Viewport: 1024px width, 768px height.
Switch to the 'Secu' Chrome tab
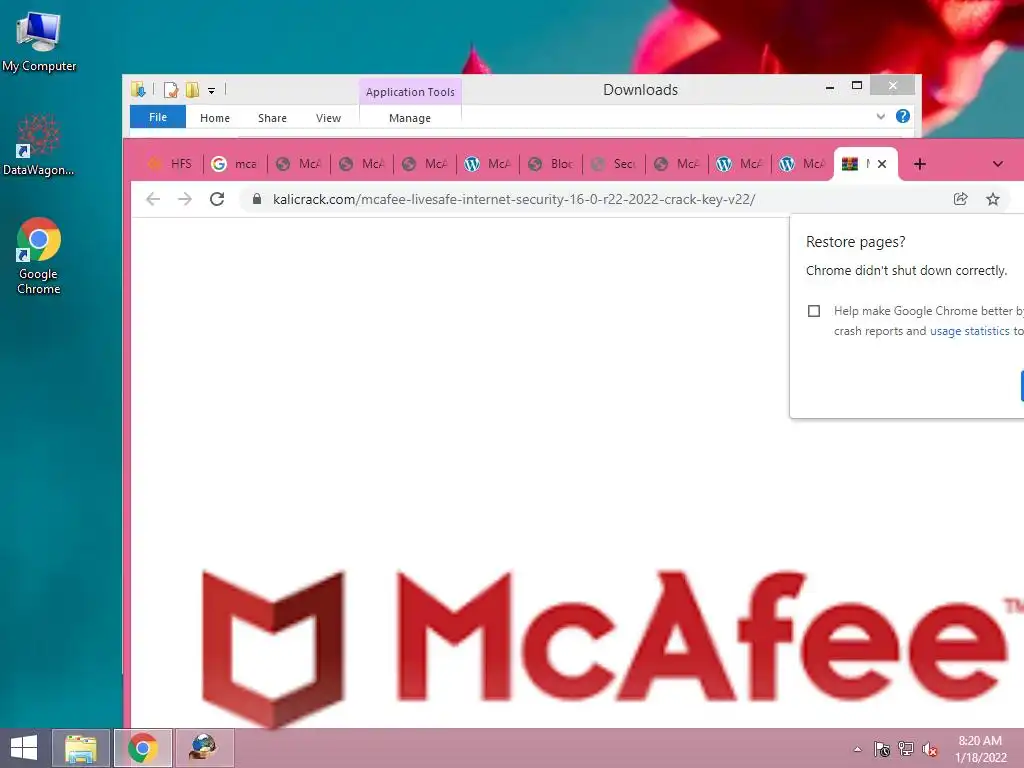click(x=615, y=164)
